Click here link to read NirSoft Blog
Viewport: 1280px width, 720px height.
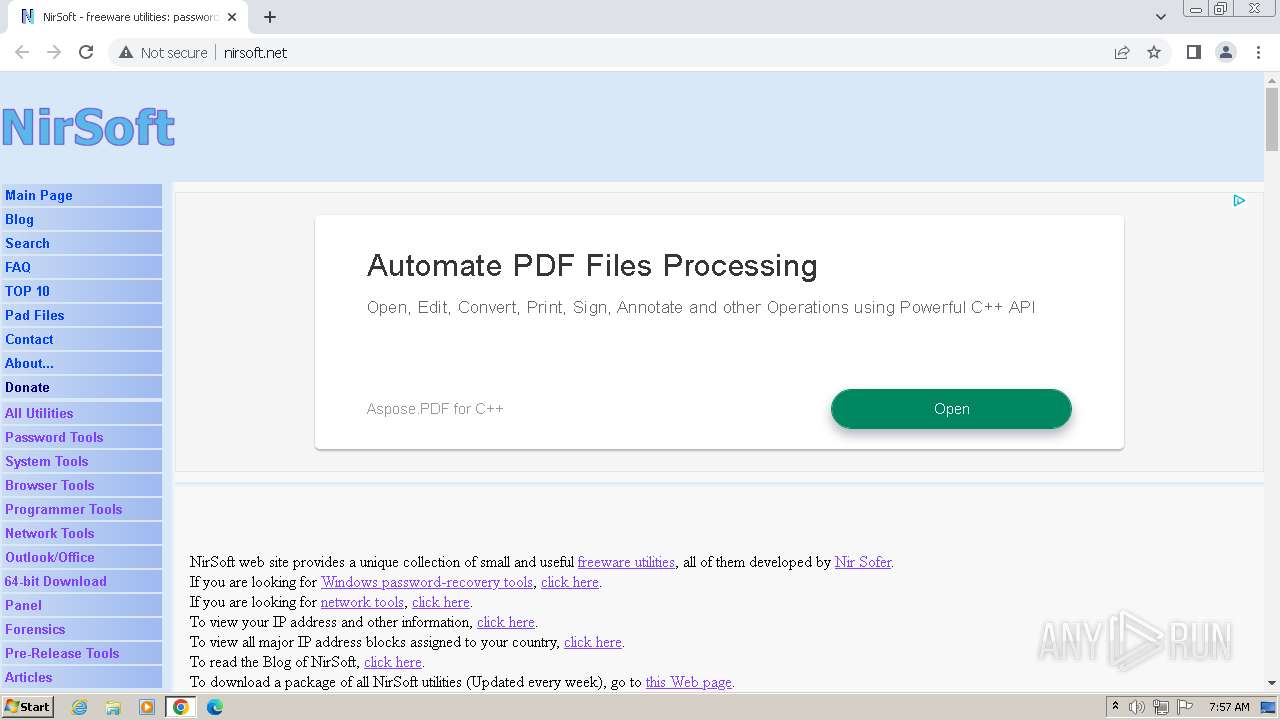(x=393, y=662)
